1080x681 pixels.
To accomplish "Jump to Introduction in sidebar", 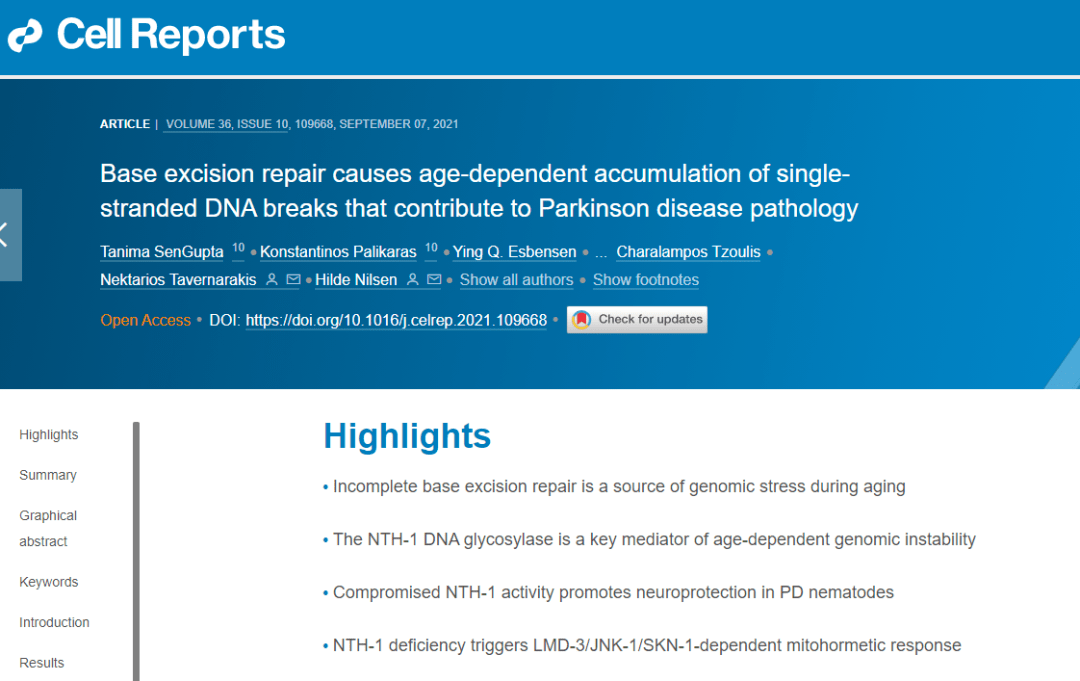I will coord(54,622).
